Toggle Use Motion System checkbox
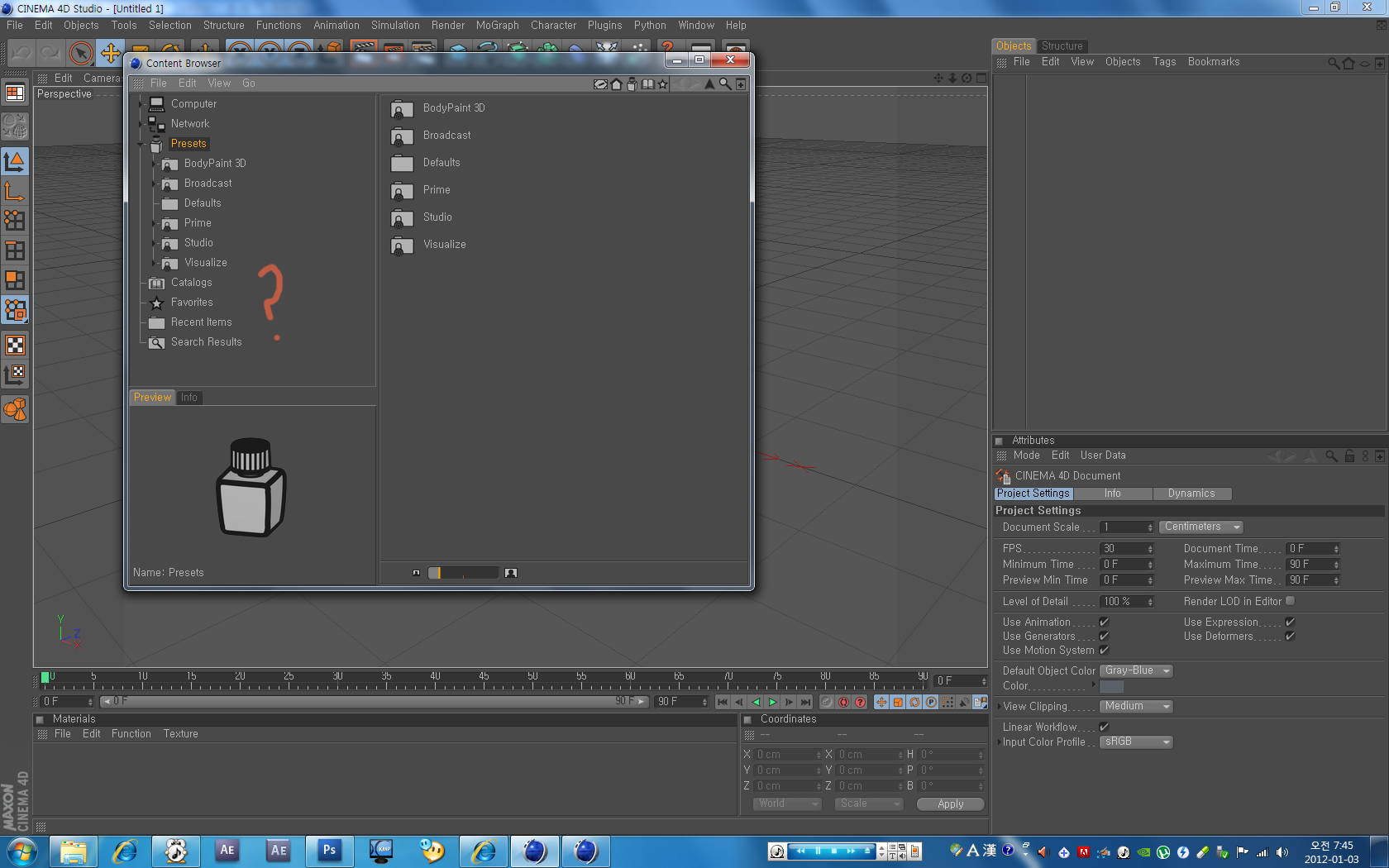This screenshot has height=868, width=1389. 1104,651
